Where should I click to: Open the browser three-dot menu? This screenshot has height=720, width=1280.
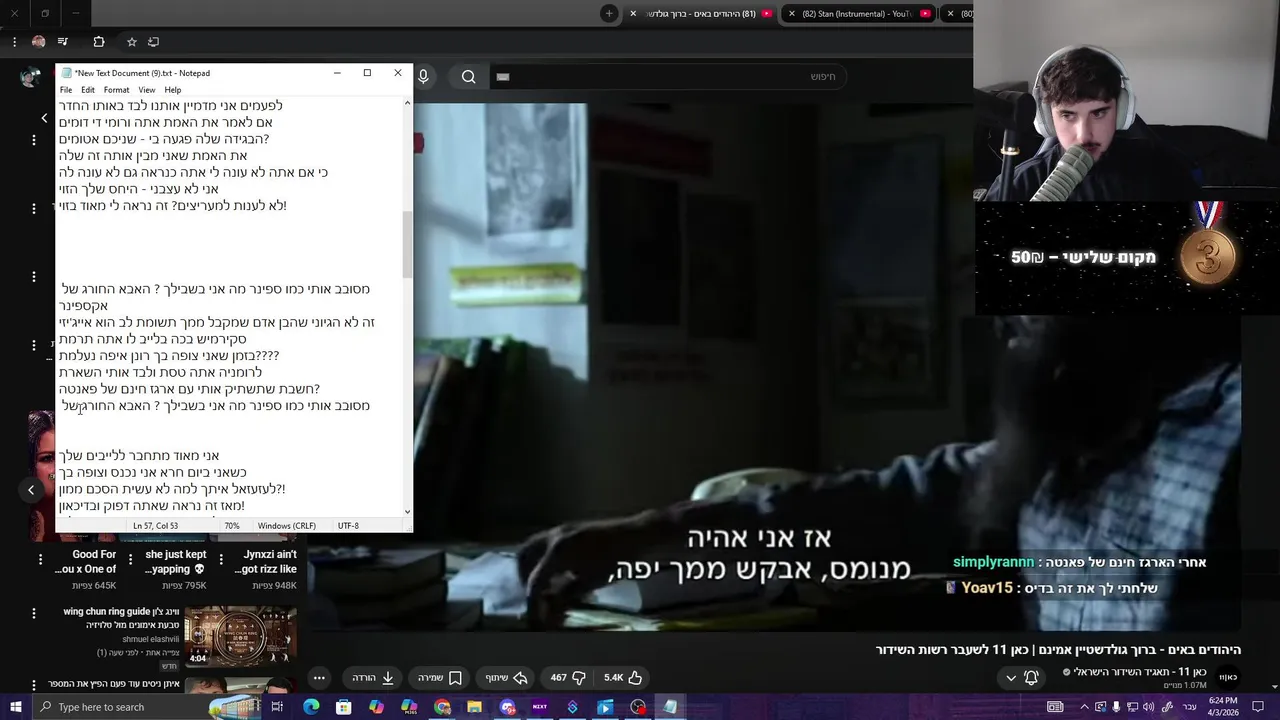click(14, 42)
